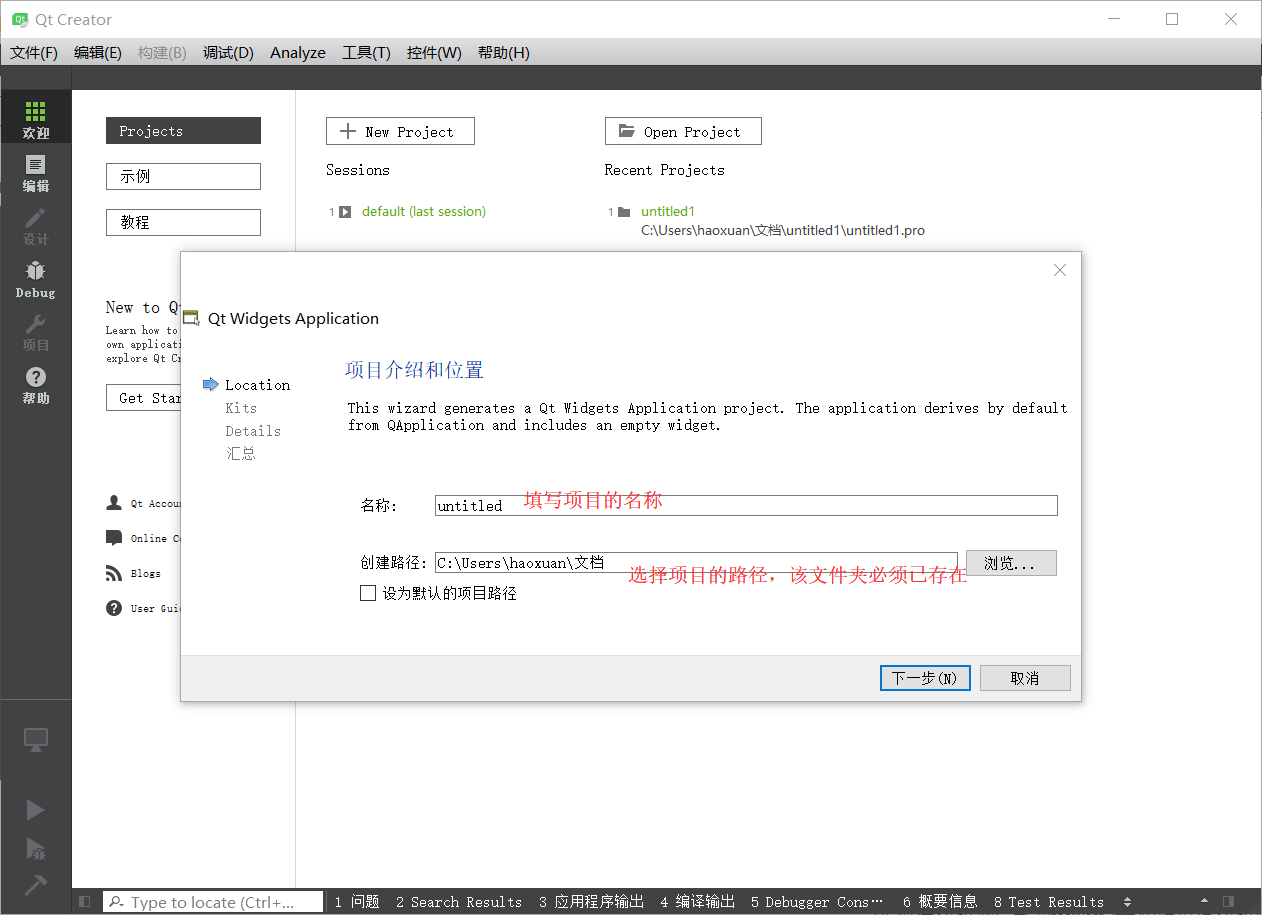
Task: Open the 工具(T) menu
Action: (366, 53)
